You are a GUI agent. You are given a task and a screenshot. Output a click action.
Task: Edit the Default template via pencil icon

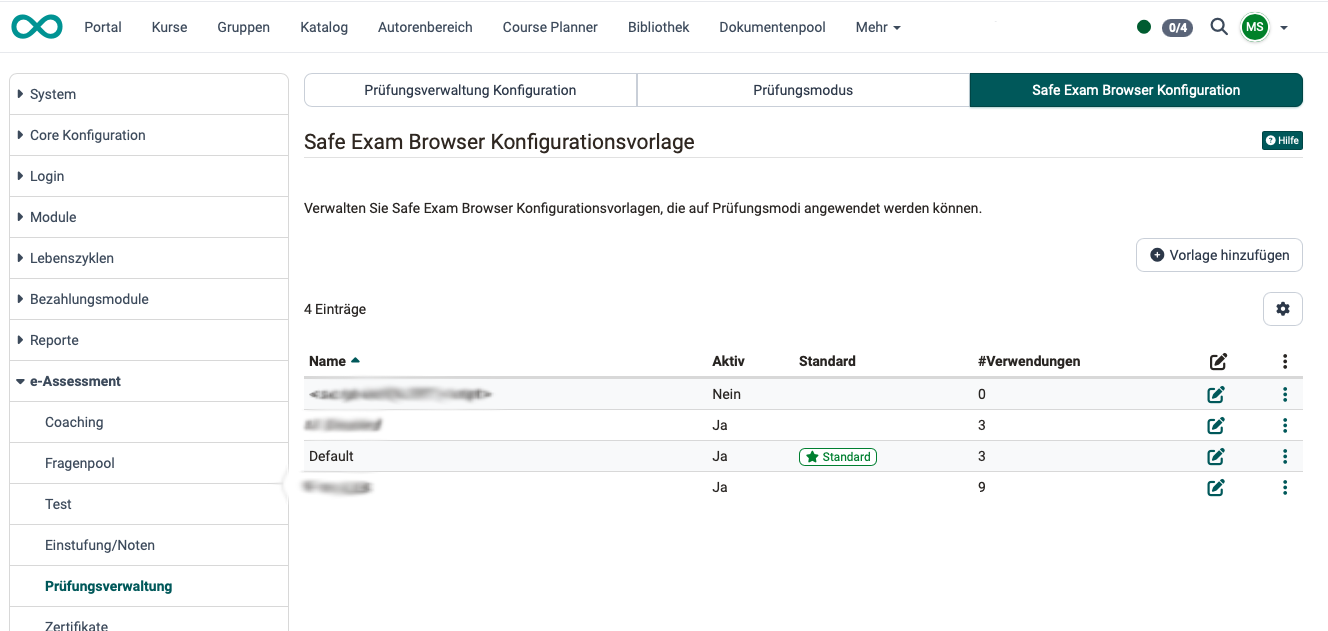click(x=1215, y=456)
